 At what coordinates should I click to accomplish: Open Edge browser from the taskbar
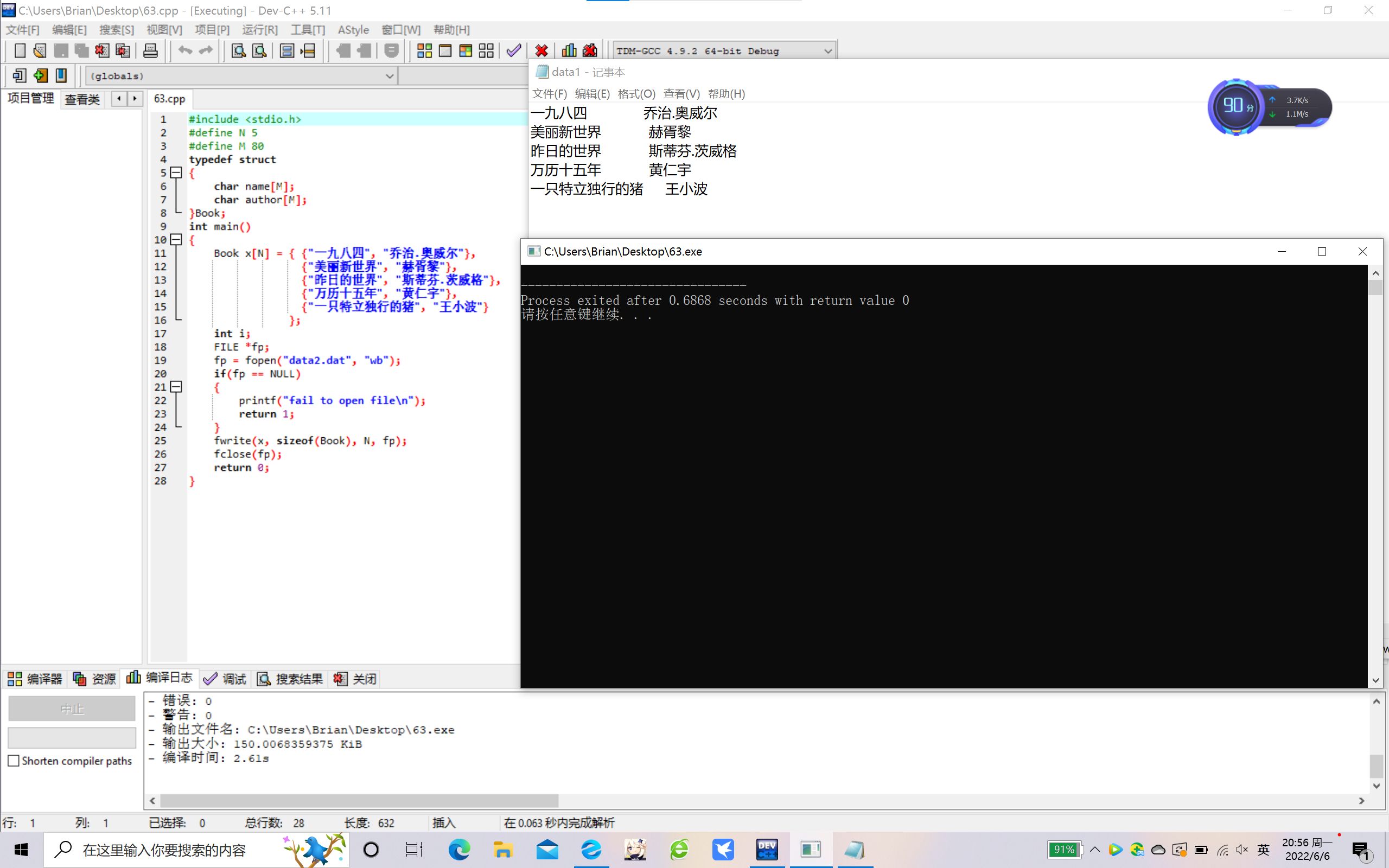pos(459,849)
